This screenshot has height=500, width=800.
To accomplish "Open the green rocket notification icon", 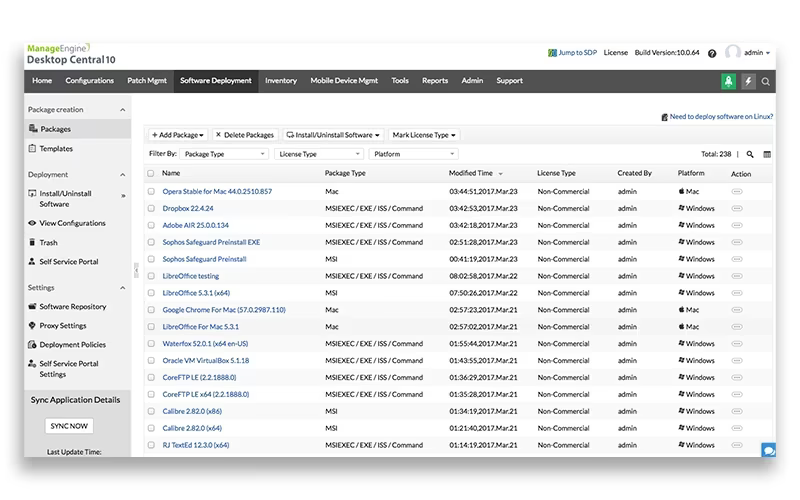I will (728, 81).
